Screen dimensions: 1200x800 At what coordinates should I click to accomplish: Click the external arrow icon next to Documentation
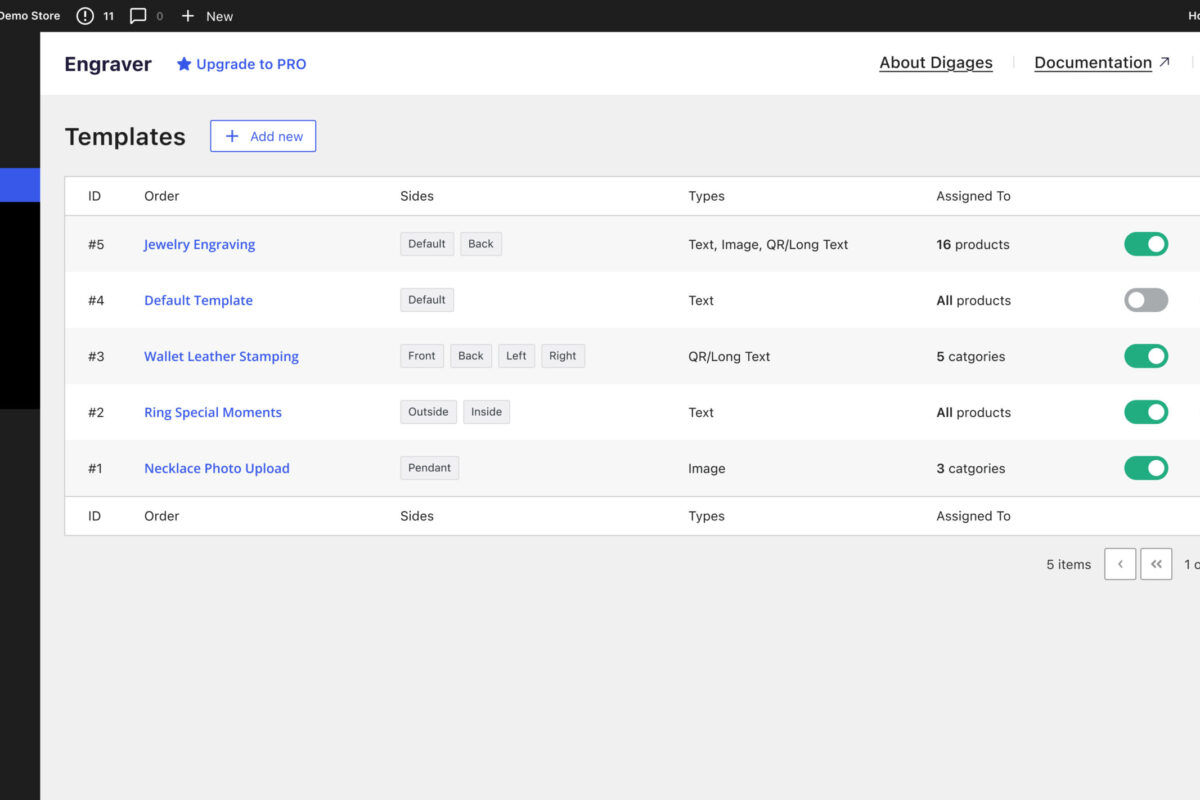[1164, 62]
